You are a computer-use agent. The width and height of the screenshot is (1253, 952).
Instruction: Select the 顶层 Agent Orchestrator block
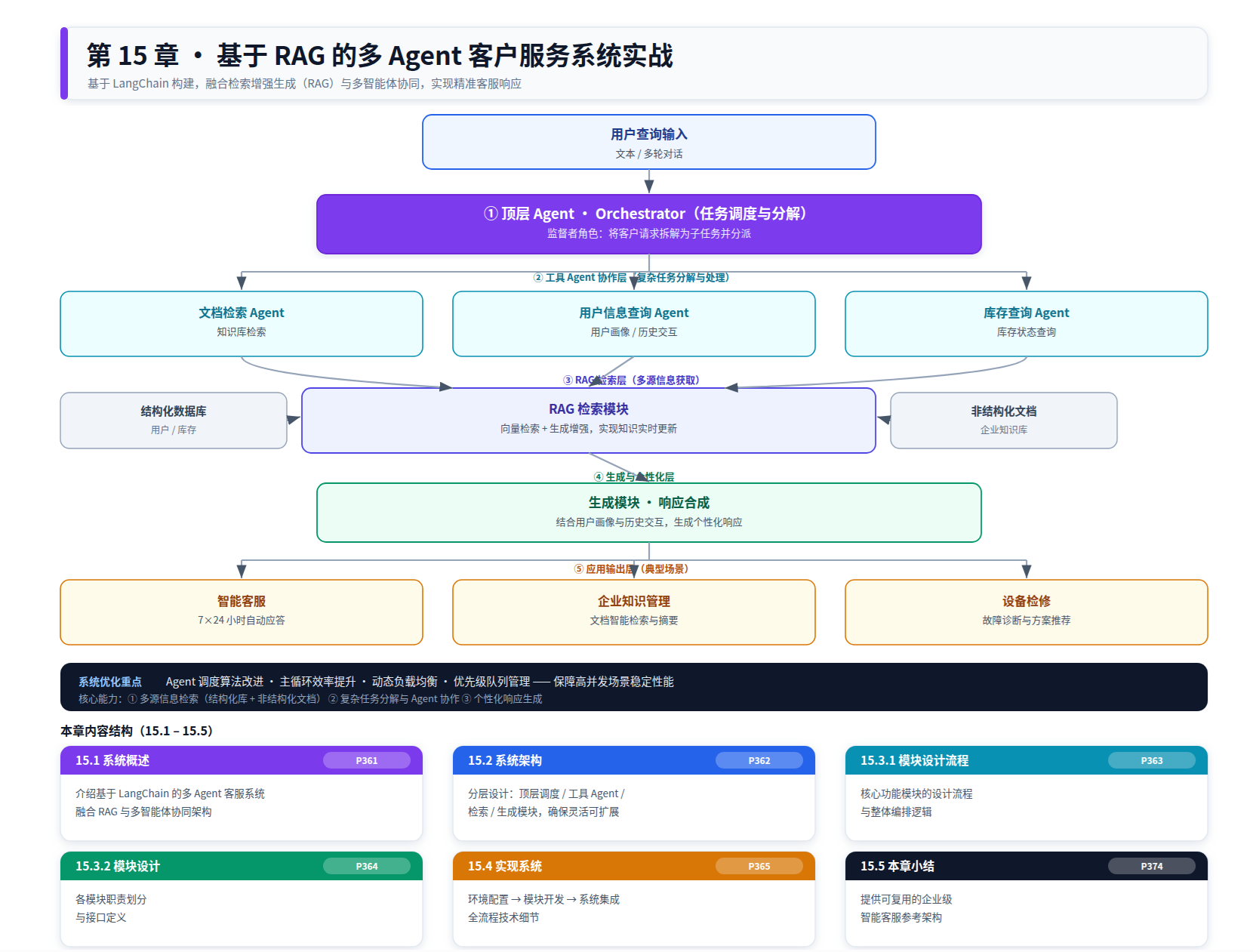[649, 224]
